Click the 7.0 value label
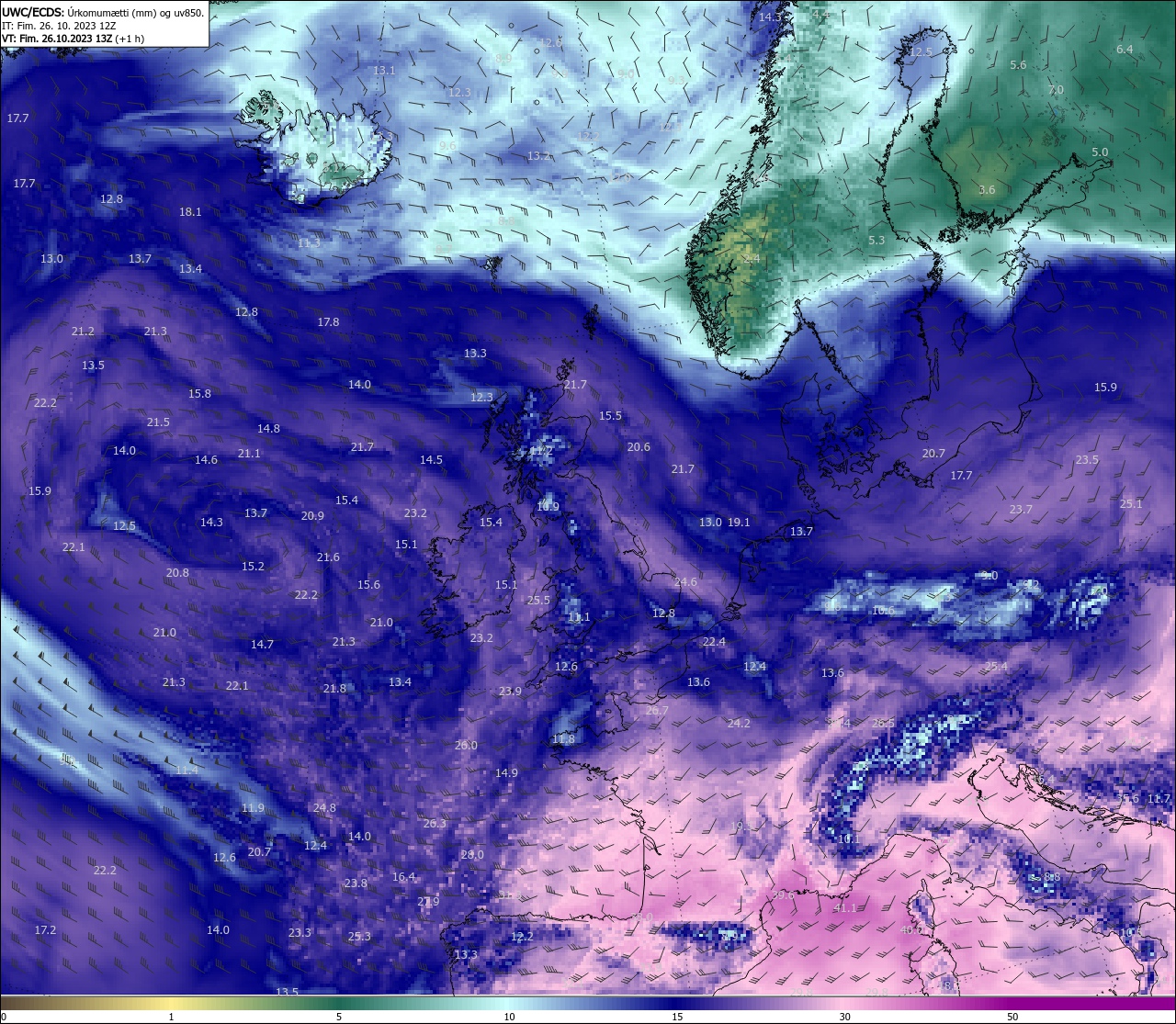The height and width of the screenshot is (1024, 1176). (1056, 90)
